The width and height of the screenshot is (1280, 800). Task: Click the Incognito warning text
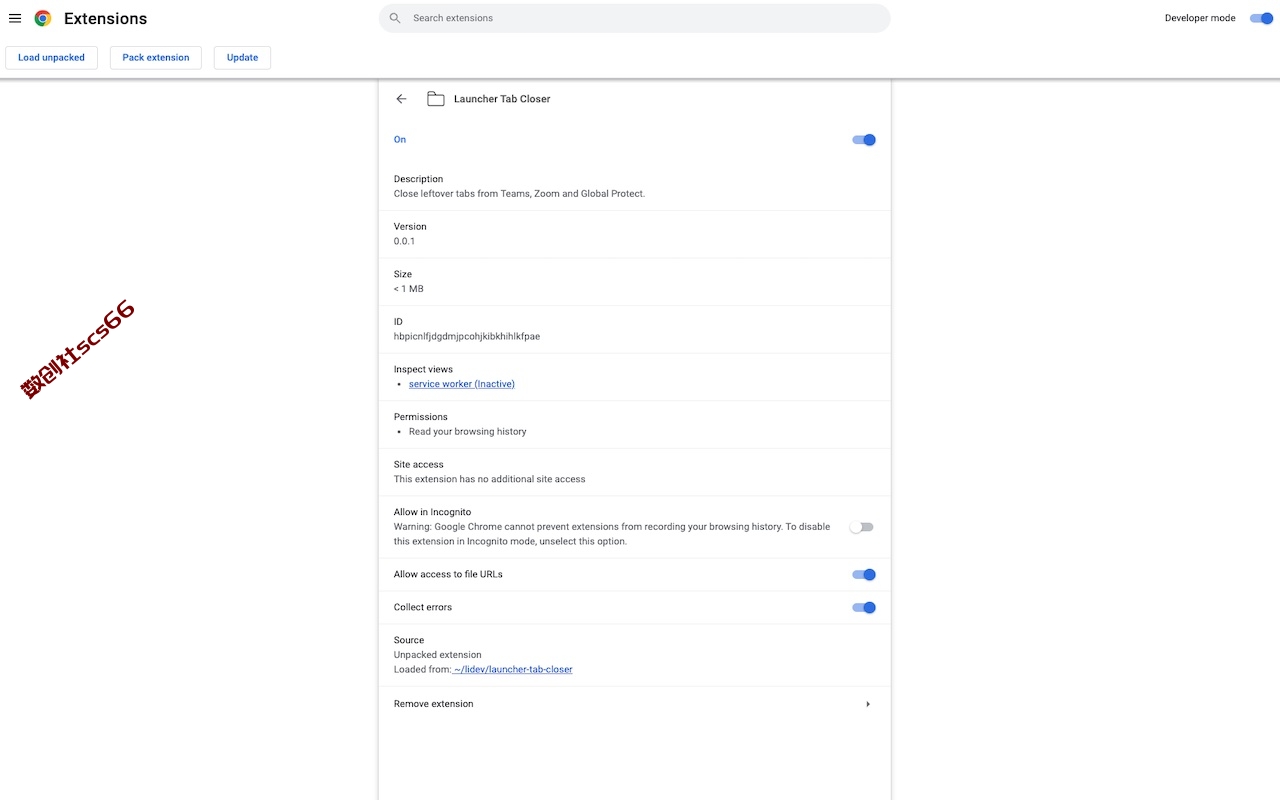(x=612, y=534)
